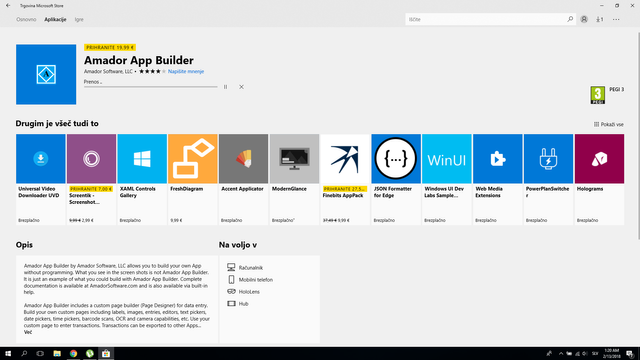This screenshot has height=360, width=640.
Task: Click the PEGI 3 rating badge
Action: pyautogui.click(x=598, y=95)
